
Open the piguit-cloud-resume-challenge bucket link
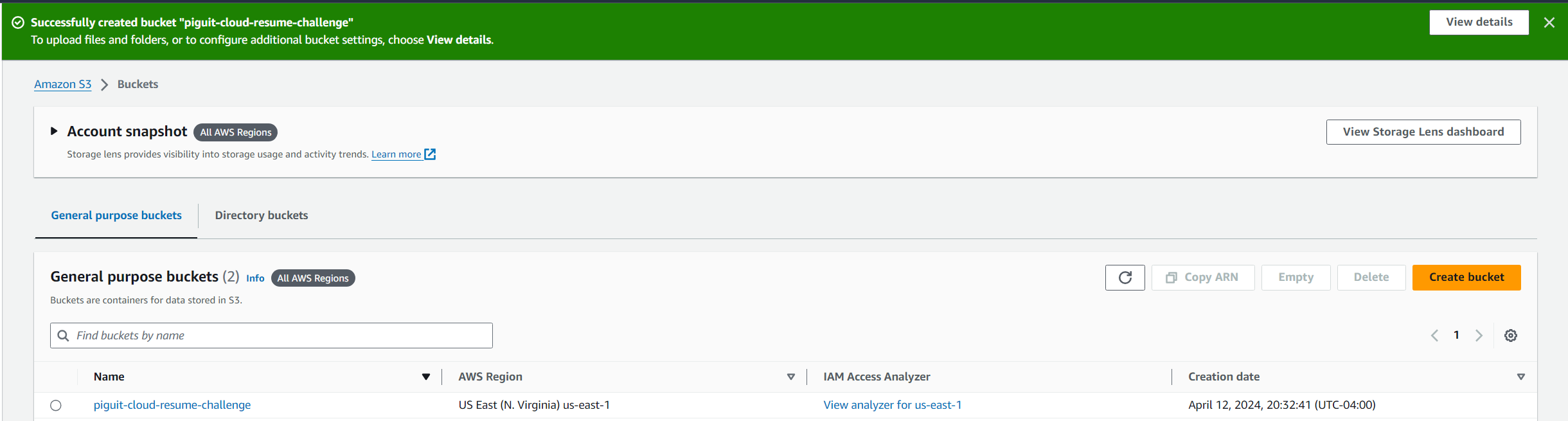(172, 405)
